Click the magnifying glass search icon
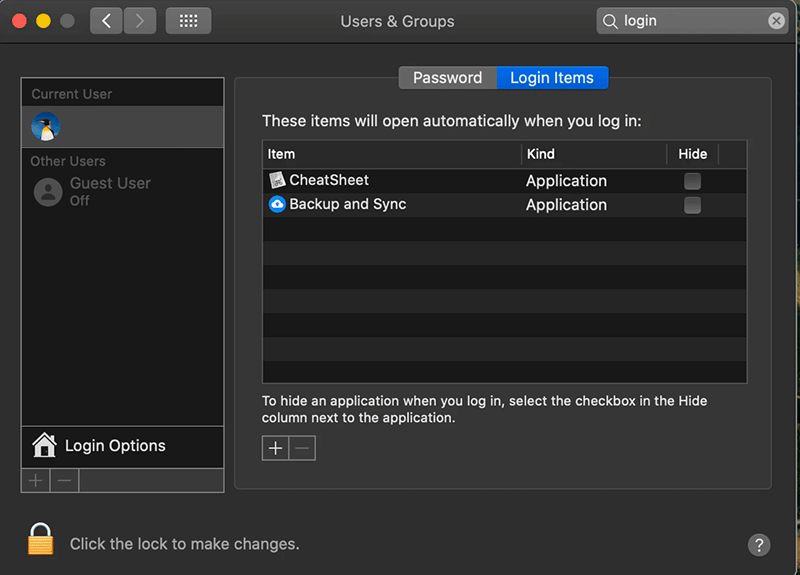Viewport: 800px width, 575px height. coord(610,21)
